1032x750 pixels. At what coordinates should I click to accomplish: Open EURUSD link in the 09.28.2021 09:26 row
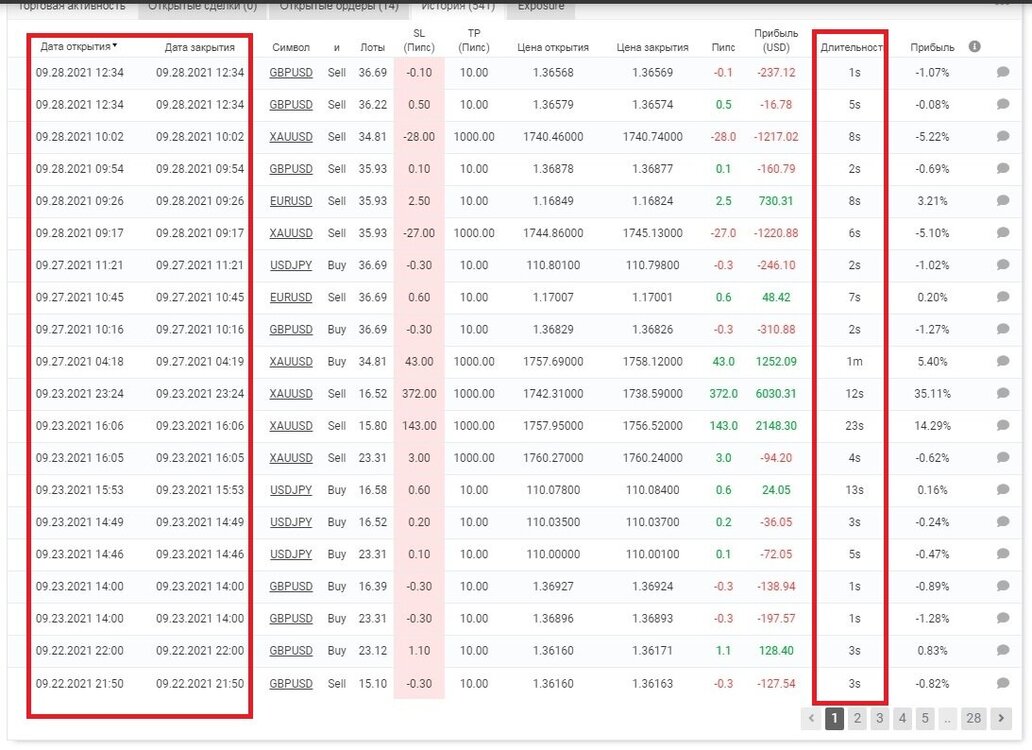click(291, 201)
